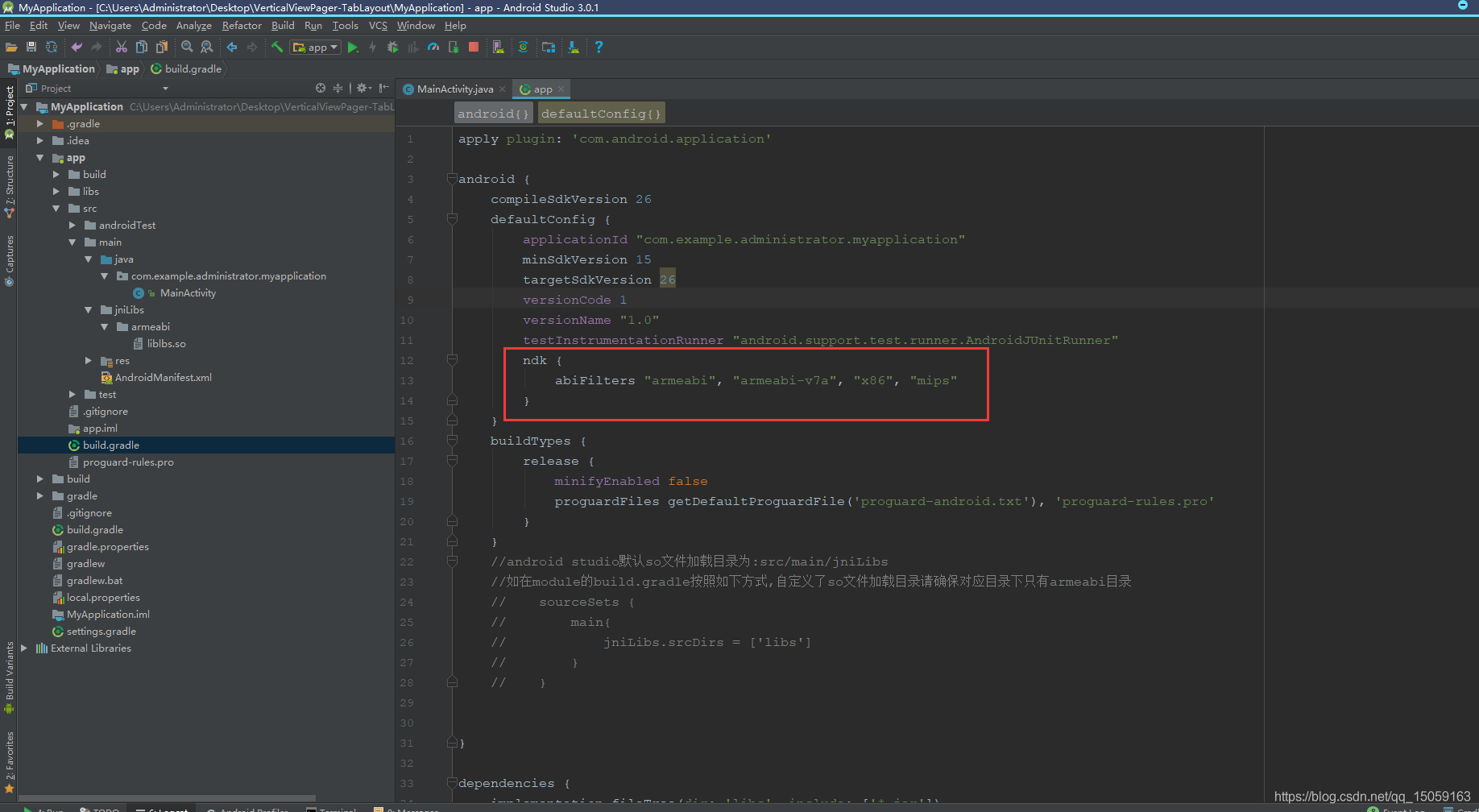Sync project with Gradle files icon

click(x=523, y=48)
